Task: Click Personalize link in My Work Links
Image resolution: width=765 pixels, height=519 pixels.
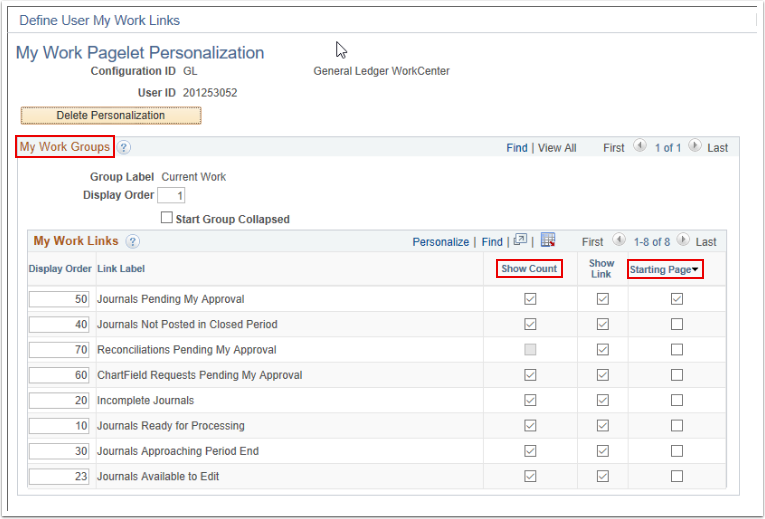Action: pos(441,242)
